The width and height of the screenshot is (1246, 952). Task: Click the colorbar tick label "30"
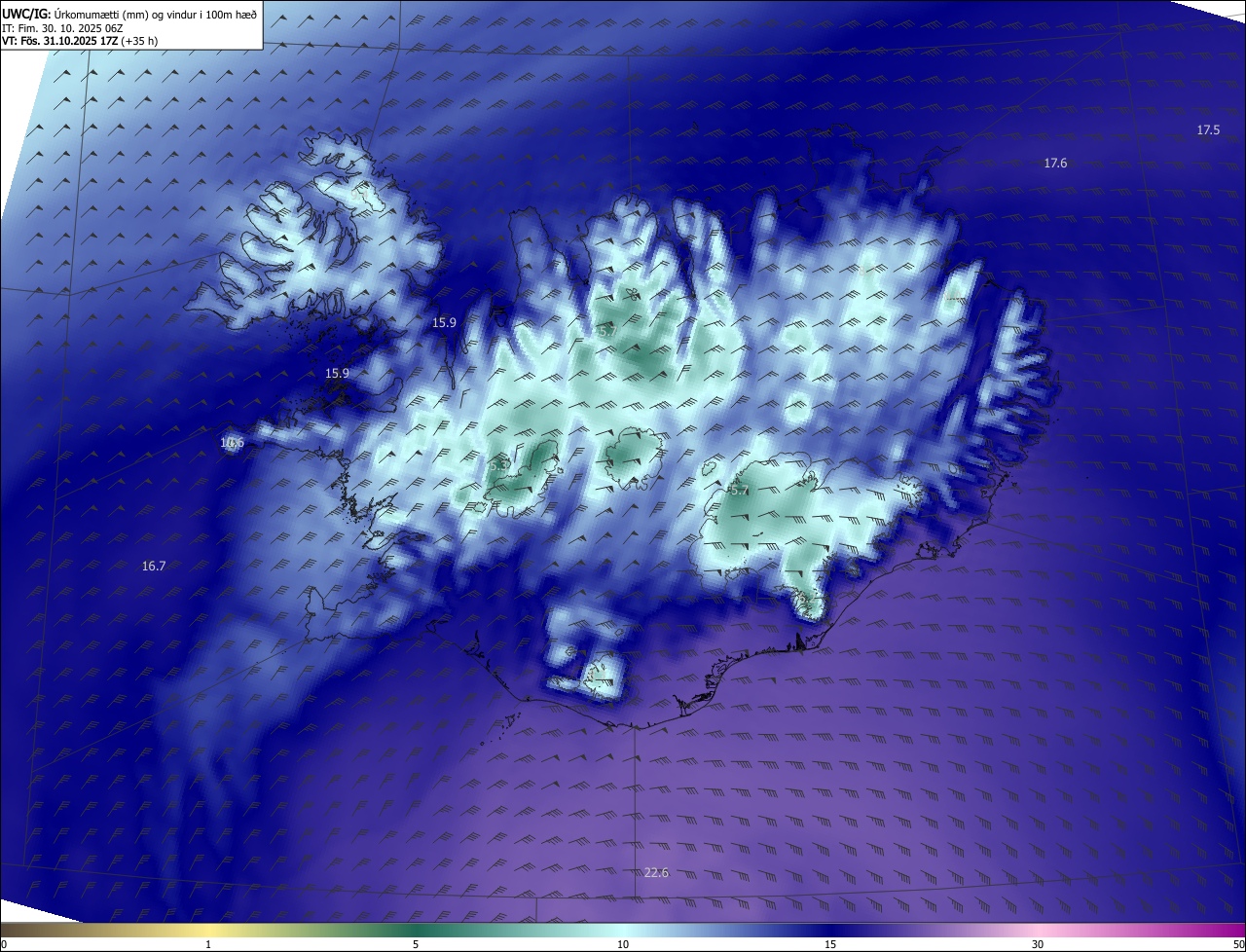click(x=1038, y=944)
